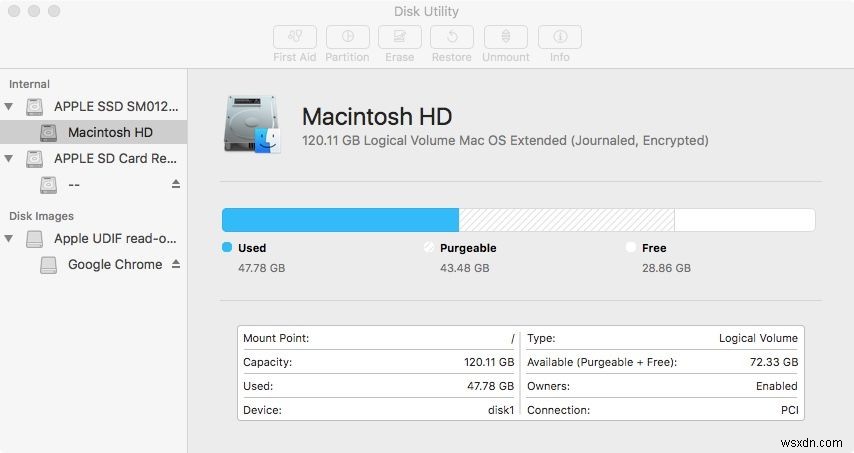Click the Device disk1 value

[501, 410]
